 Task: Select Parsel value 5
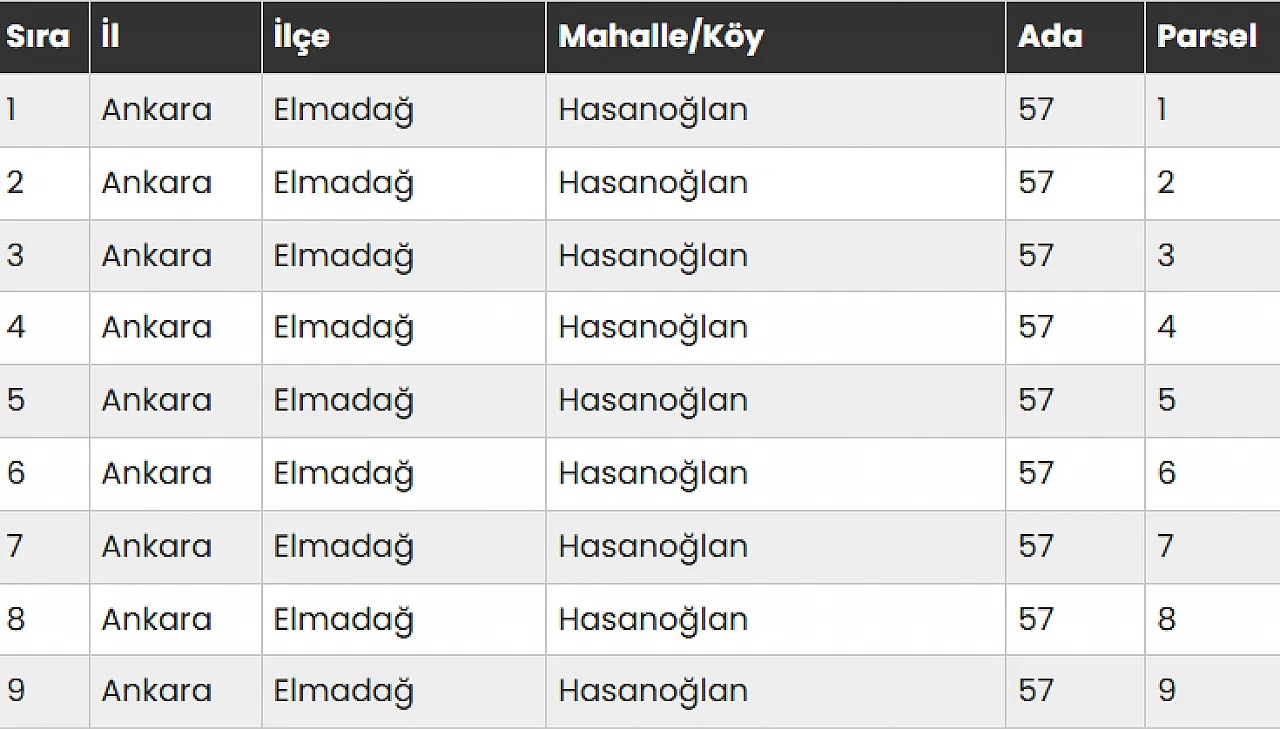tap(1166, 400)
